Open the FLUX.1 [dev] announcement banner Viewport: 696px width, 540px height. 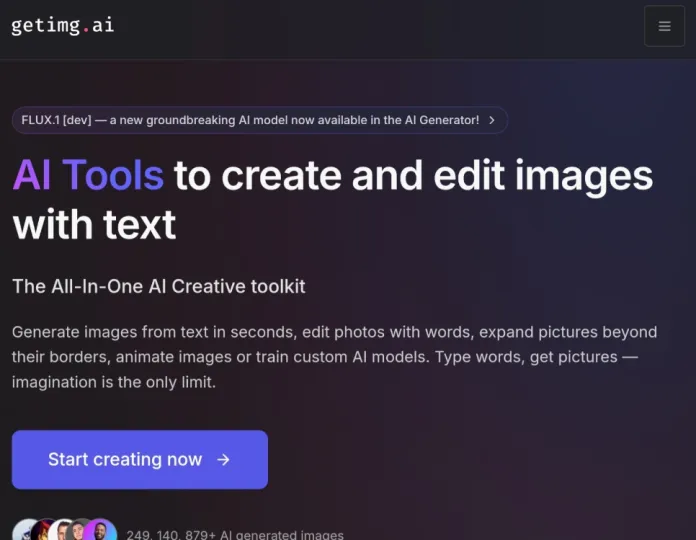click(x=260, y=120)
